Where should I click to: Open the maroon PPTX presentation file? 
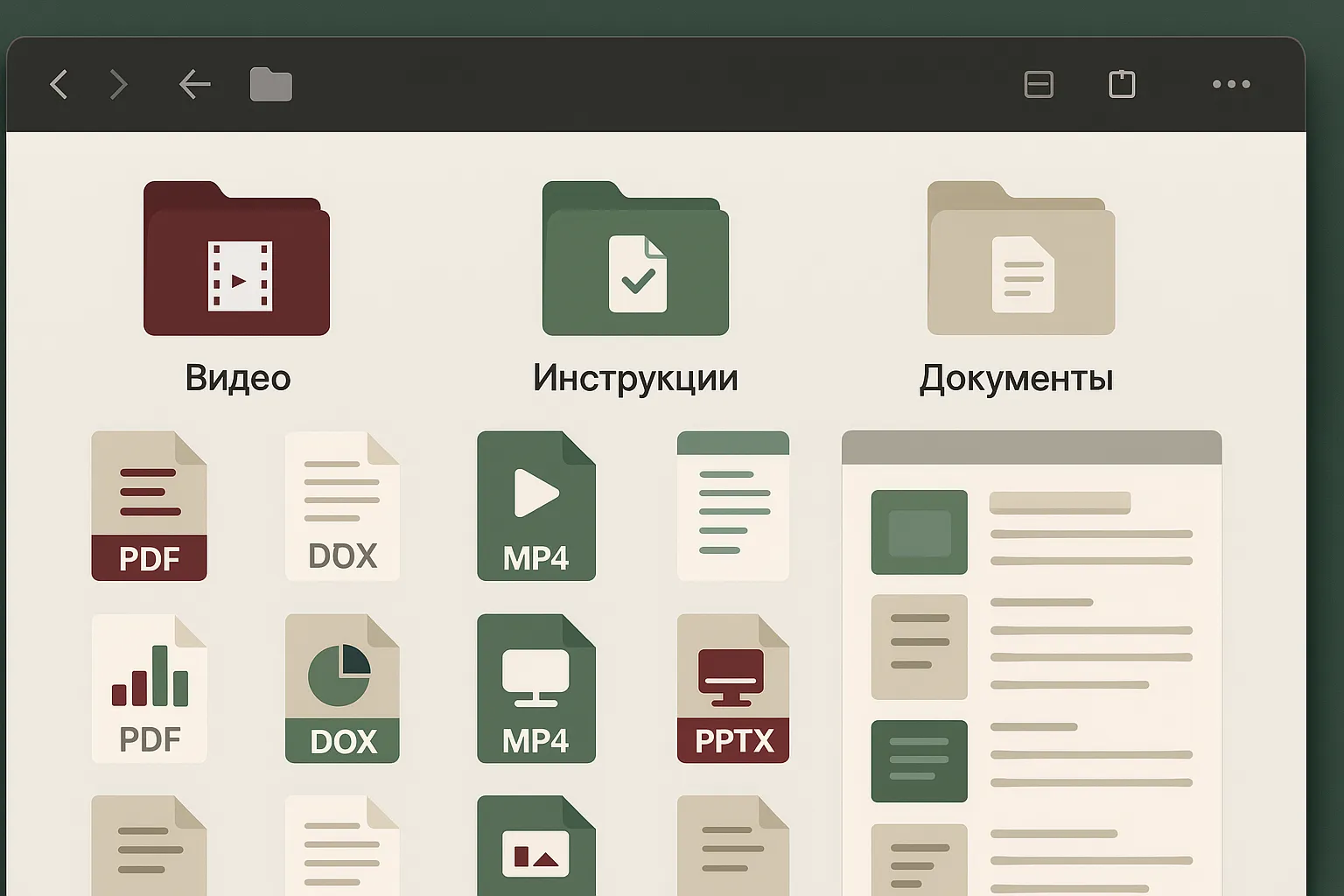[x=733, y=689]
